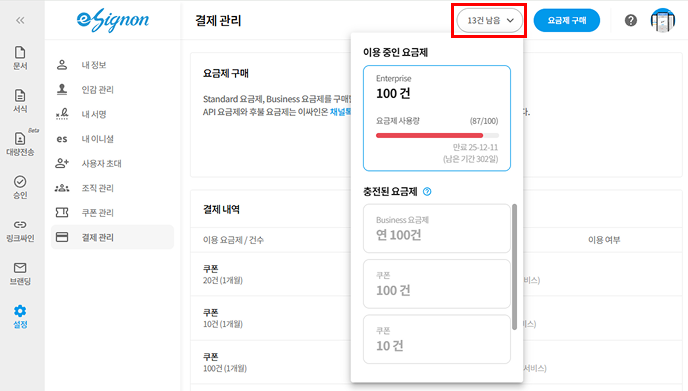Screen dimensions: 688x391
Task: Click the 충전된 요금제 heading text
Action: (x=390, y=191)
